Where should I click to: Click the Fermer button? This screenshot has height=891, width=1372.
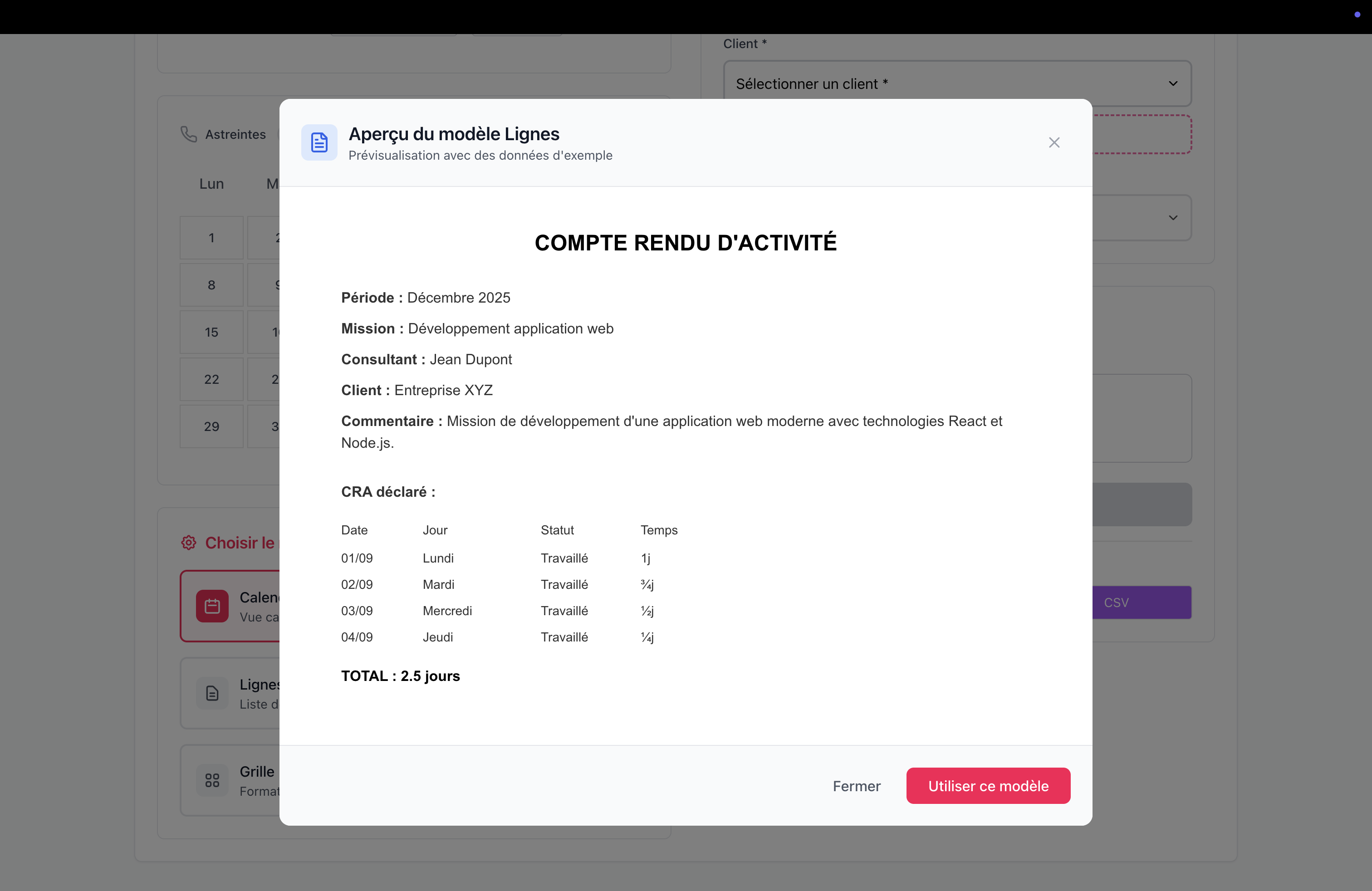pyautogui.click(x=856, y=786)
